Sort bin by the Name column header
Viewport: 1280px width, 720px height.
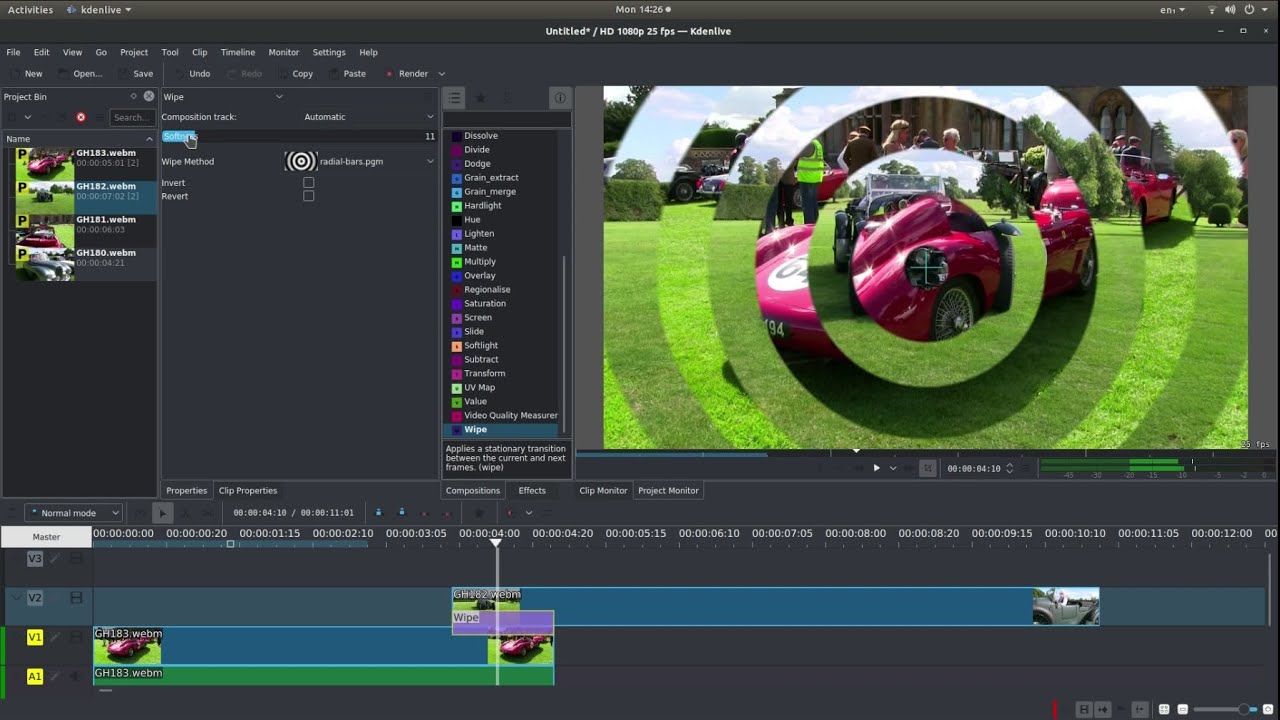79,139
